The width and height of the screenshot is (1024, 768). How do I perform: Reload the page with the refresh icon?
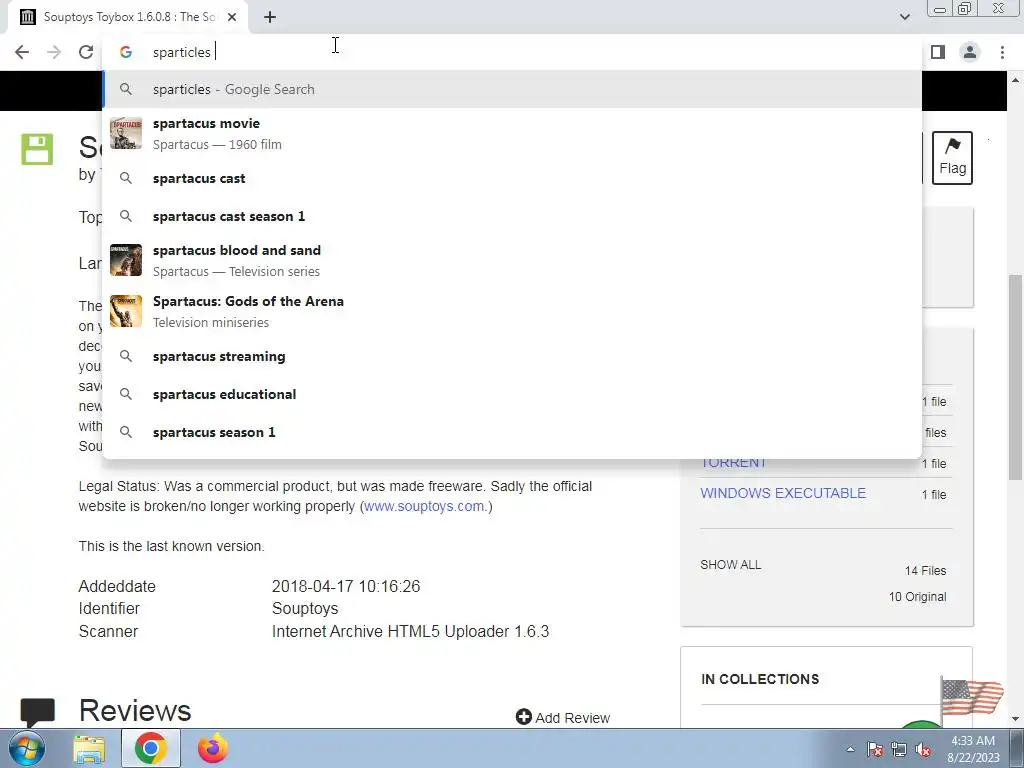click(86, 52)
